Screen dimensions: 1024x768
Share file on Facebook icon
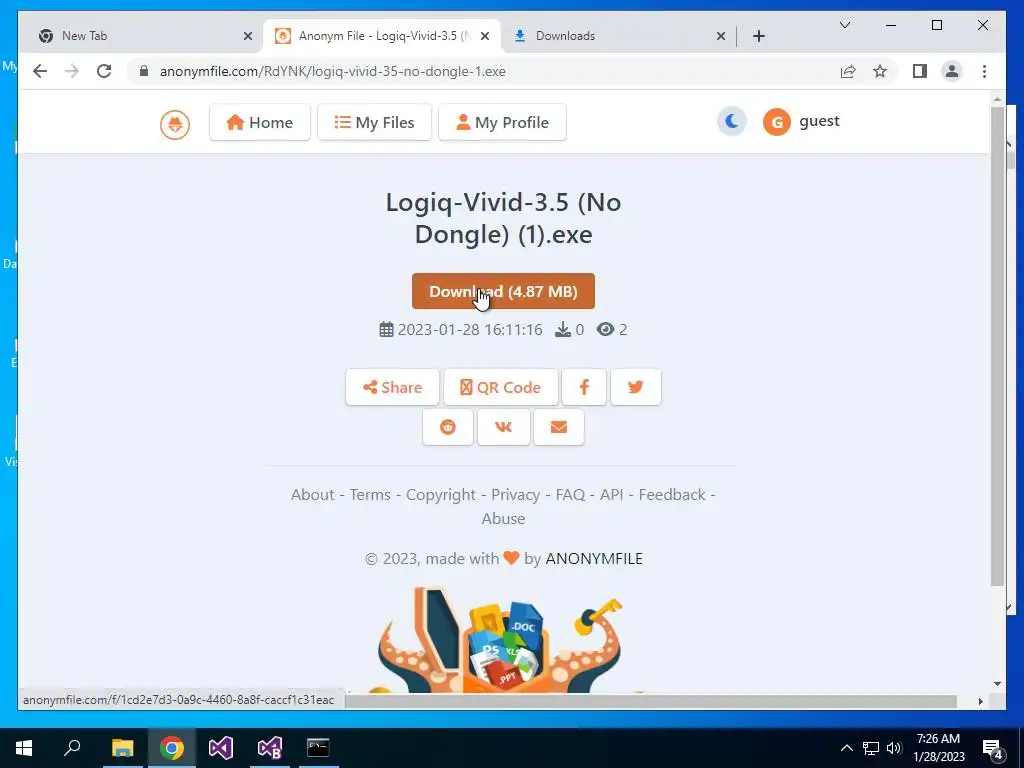(x=584, y=387)
